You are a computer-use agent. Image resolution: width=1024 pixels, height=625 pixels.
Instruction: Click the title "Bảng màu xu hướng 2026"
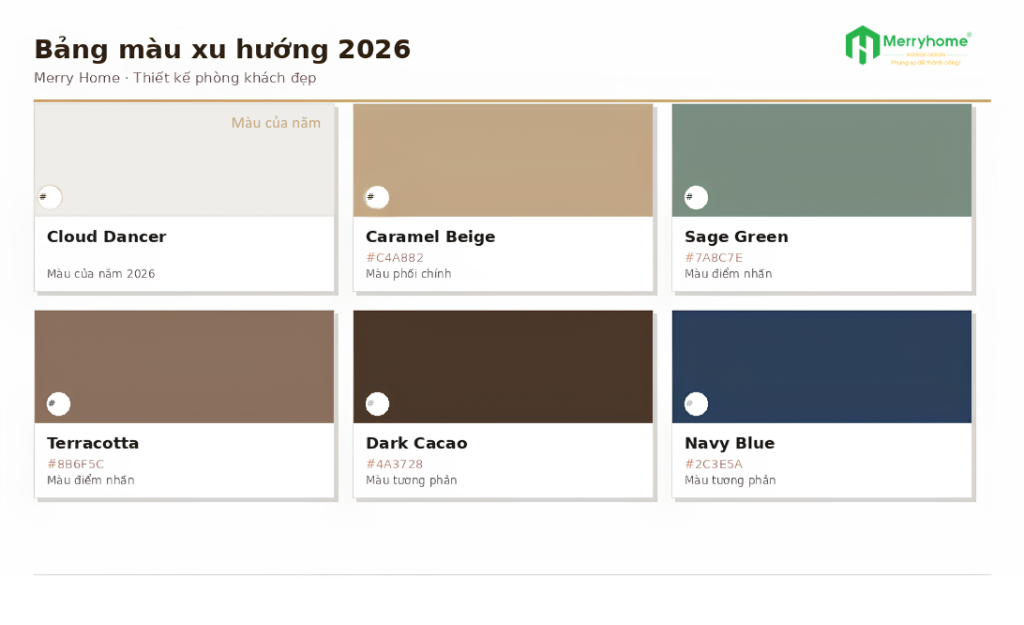point(222,49)
